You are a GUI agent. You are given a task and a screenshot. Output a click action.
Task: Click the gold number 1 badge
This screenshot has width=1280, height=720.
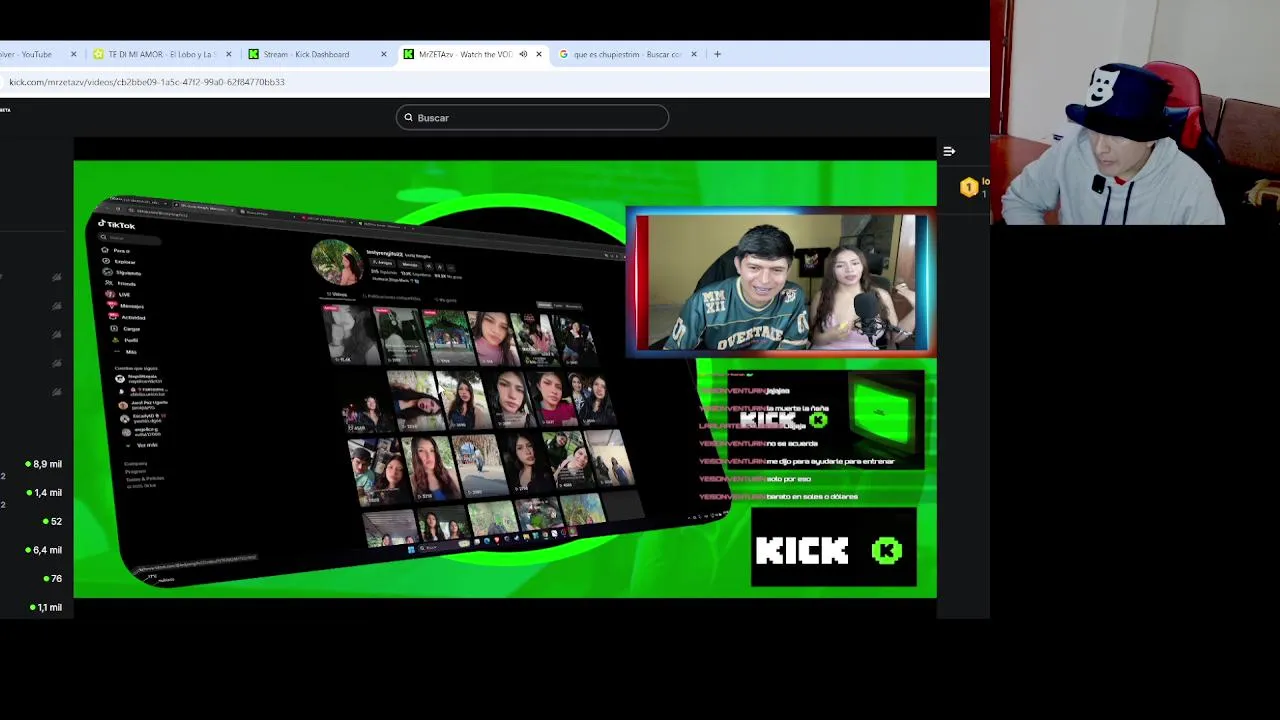click(968, 187)
